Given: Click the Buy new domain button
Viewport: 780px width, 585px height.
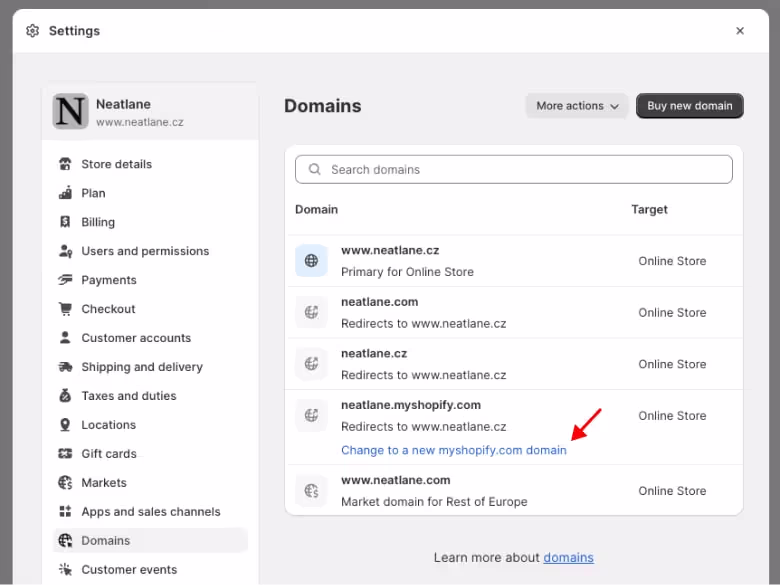Looking at the screenshot, I should click(689, 106).
